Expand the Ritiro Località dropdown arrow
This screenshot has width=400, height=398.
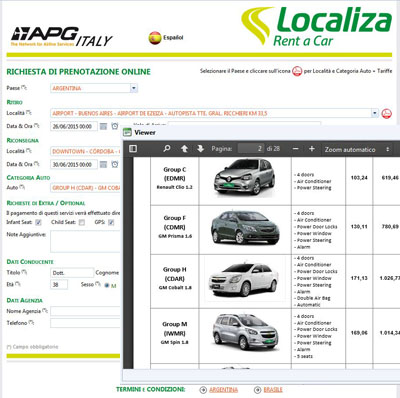[x=375, y=113]
